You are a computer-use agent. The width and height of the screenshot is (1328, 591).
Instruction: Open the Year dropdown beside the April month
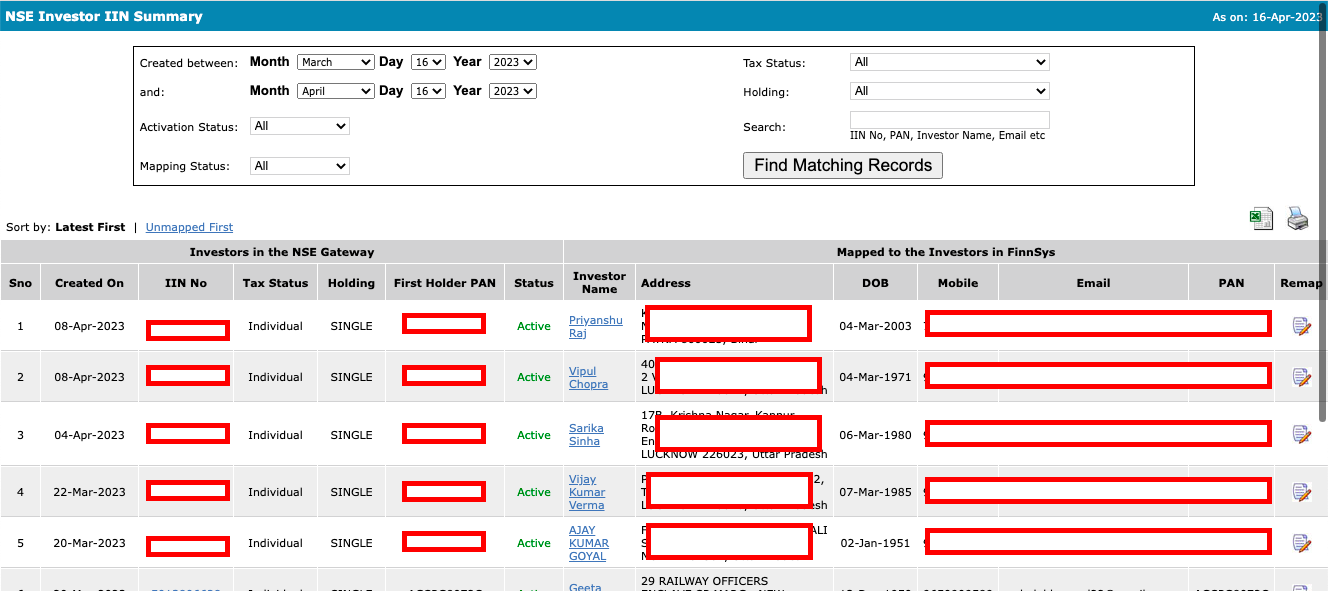point(513,91)
